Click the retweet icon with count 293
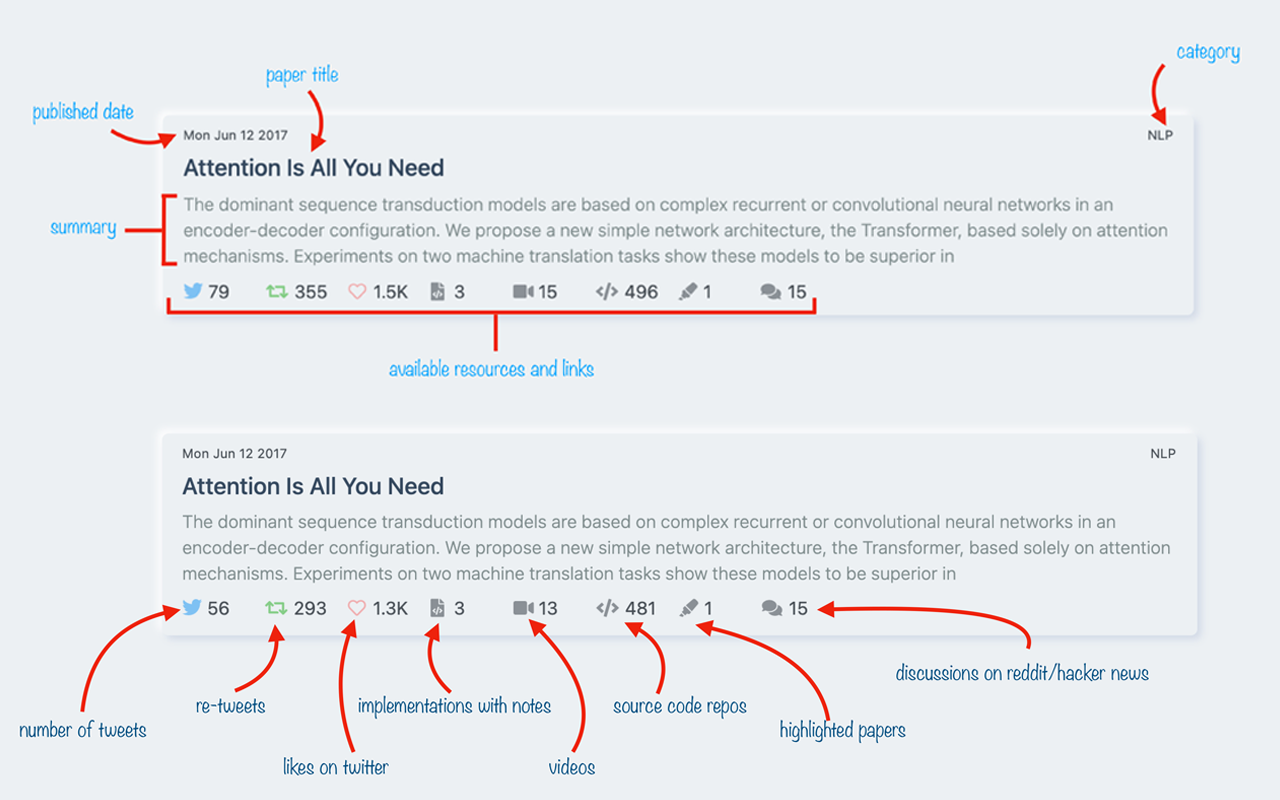 coord(276,607)
